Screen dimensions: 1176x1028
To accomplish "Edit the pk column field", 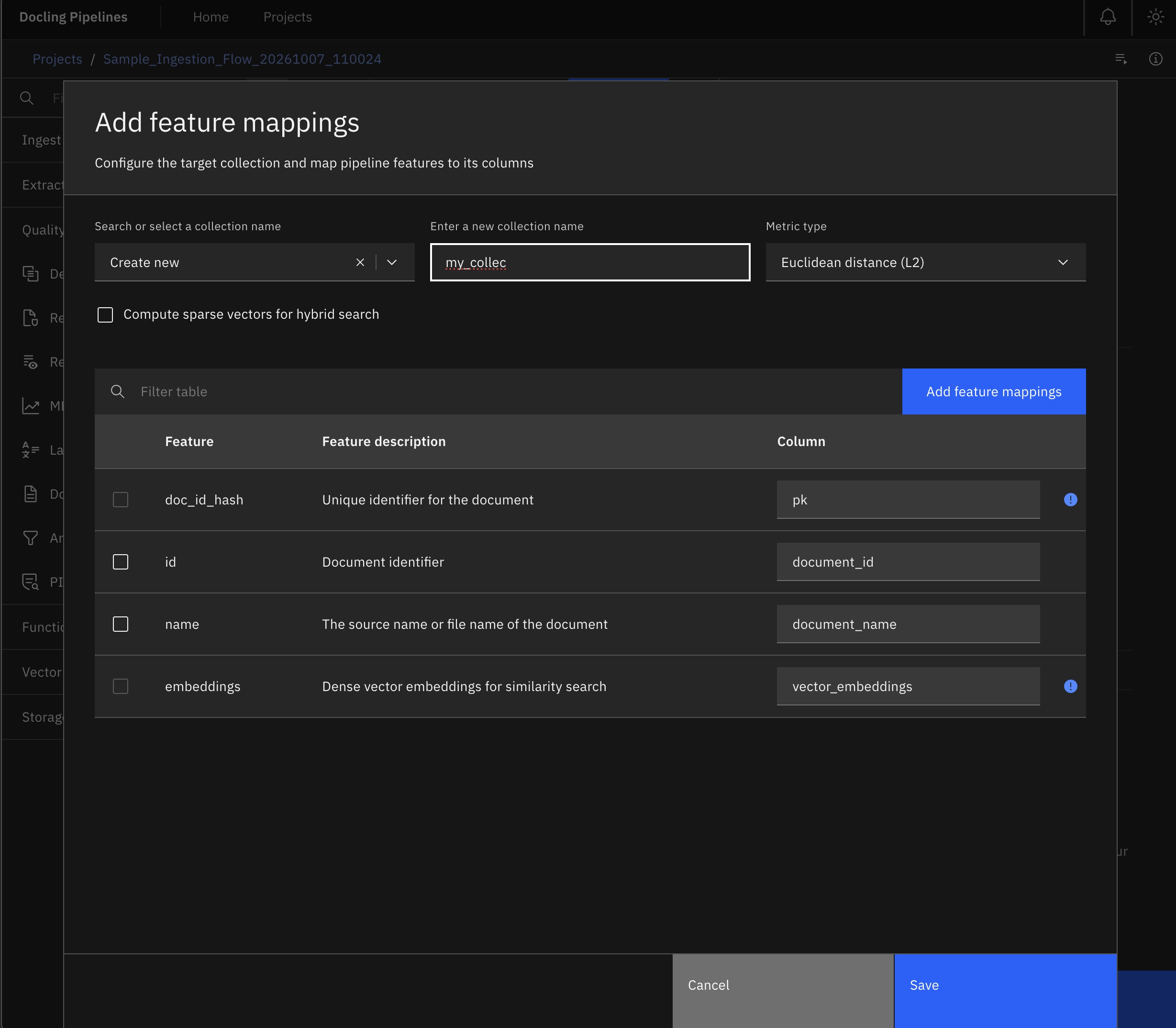I will [908, 500].
